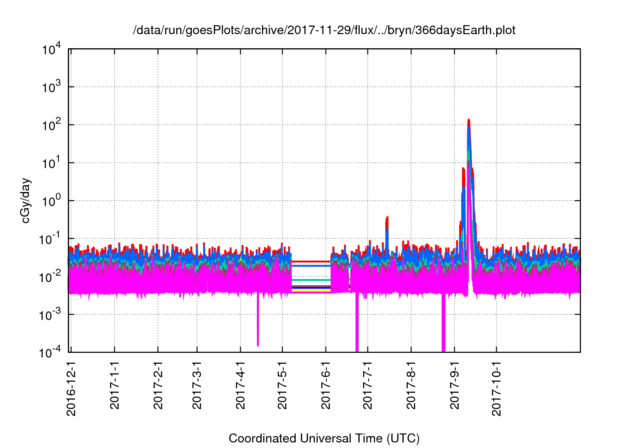Click the 2017-3-1 date tick label
Screen dimensions: 640x448
[x=197, y=384]
